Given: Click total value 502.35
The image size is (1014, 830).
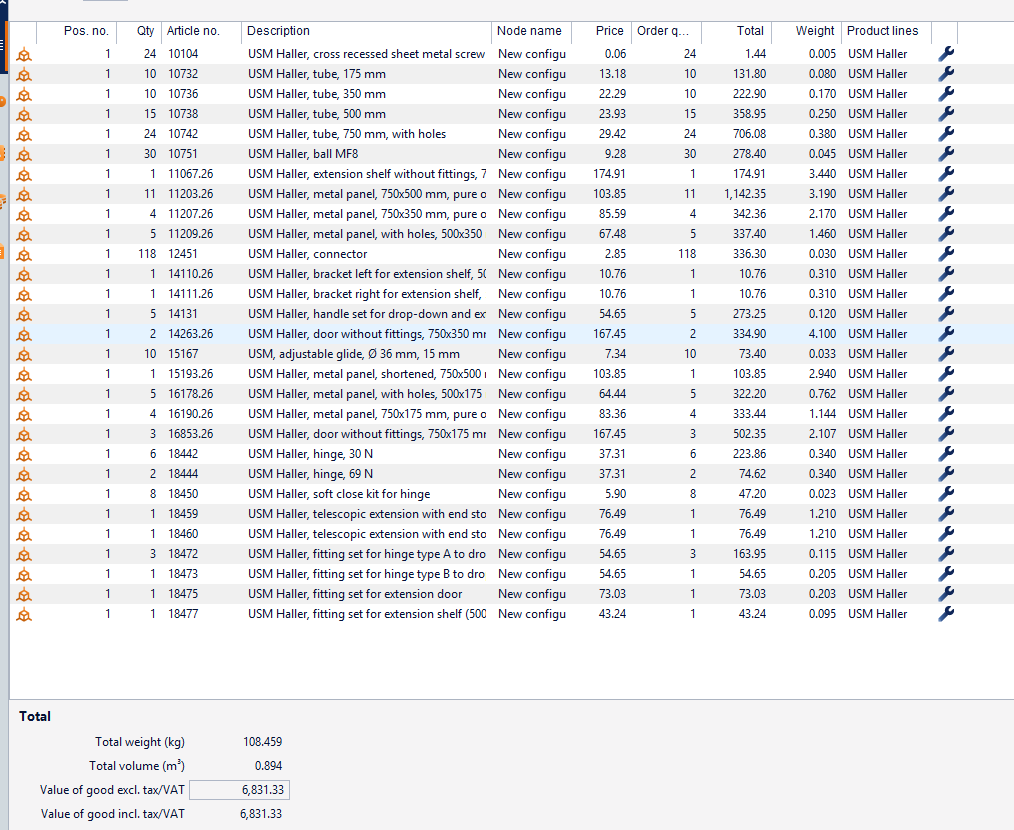Looking at the screenshot, I should [x=750, y=434].
